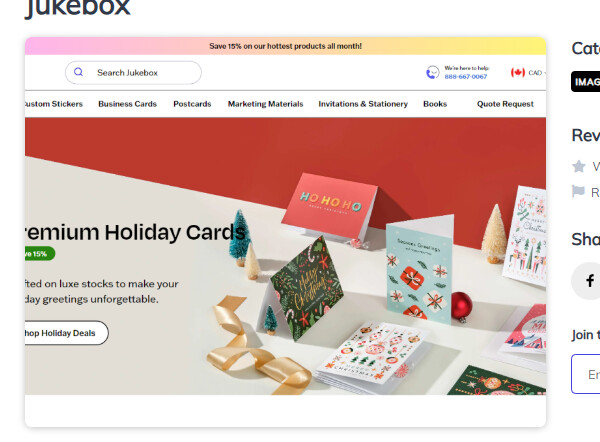Go to the Books section
Viewport: 600px width, 442px height.
pyautogui.click(x=435, y=104)
